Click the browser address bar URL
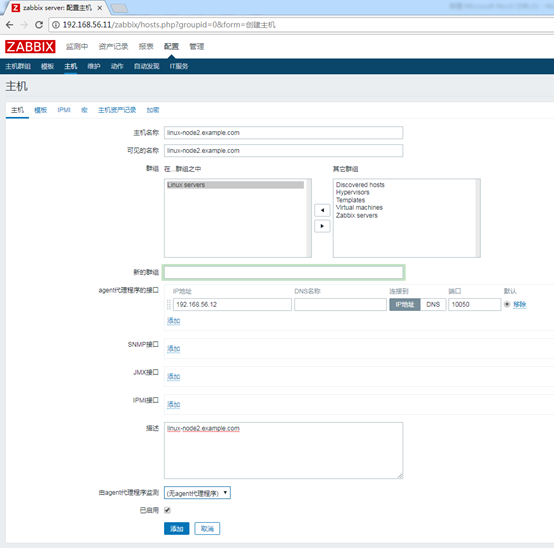554x548 pixels. (x=169, y=25)
